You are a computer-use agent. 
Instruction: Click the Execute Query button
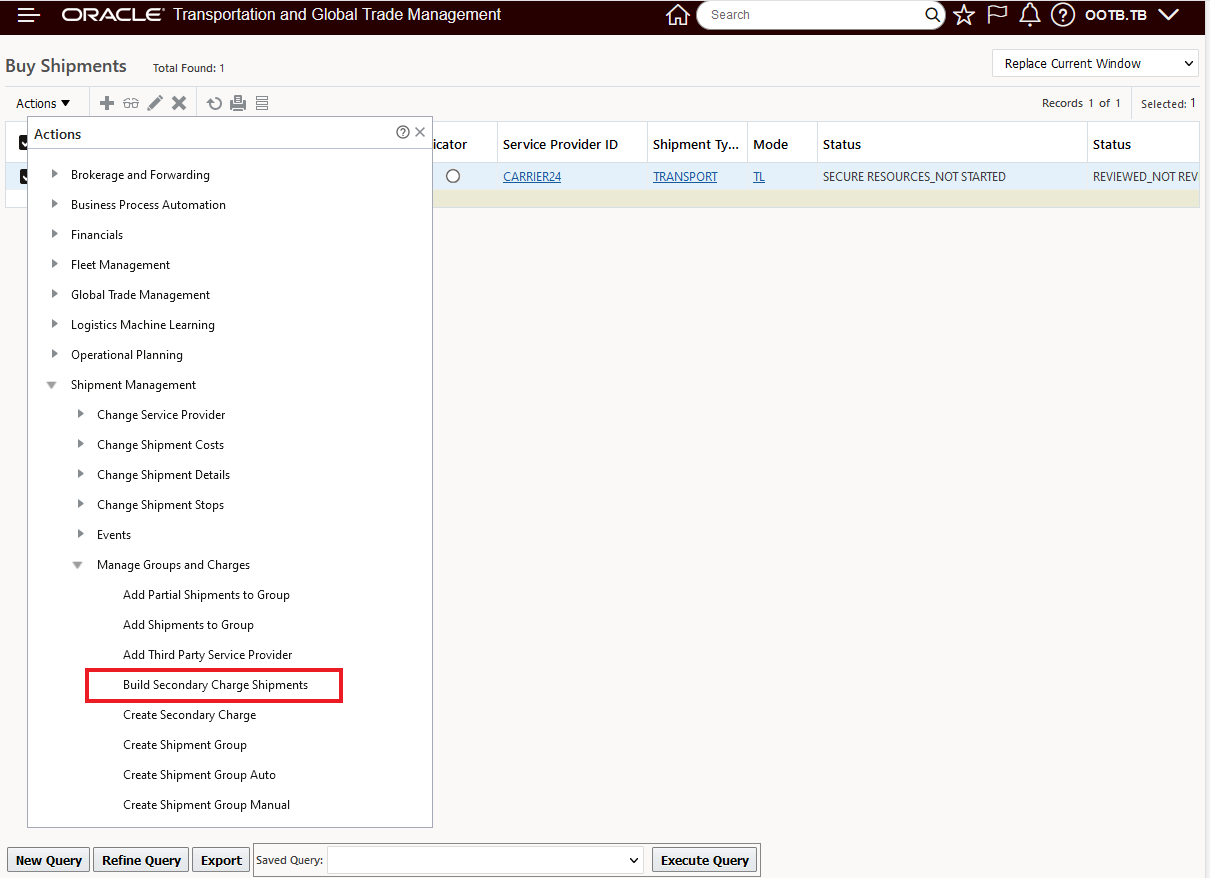click(705, 860)
